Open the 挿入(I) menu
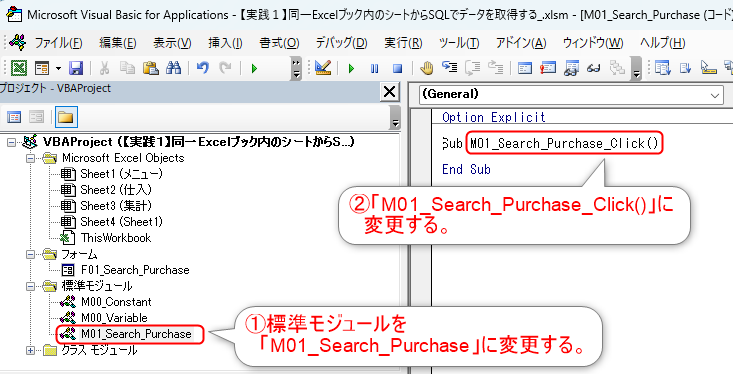The width and height of the screenshot is (733, 374). coord(225,43)
